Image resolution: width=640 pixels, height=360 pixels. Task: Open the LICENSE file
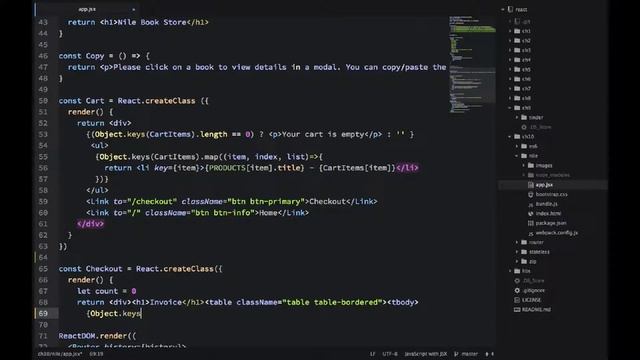click(x=531, y=300)
